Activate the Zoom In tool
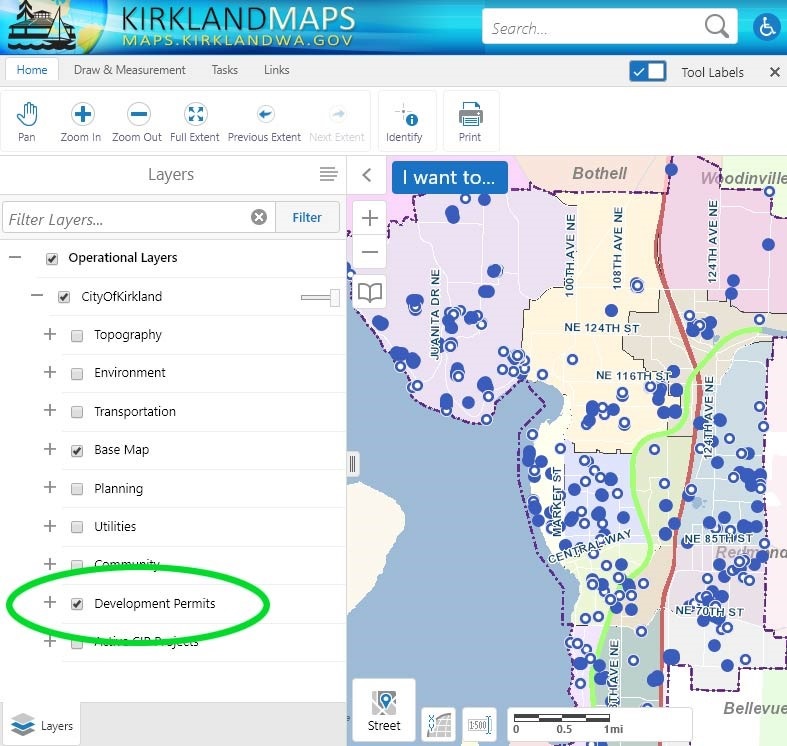Viewport: 787px width, 746px height. click(x=81, y=122)
